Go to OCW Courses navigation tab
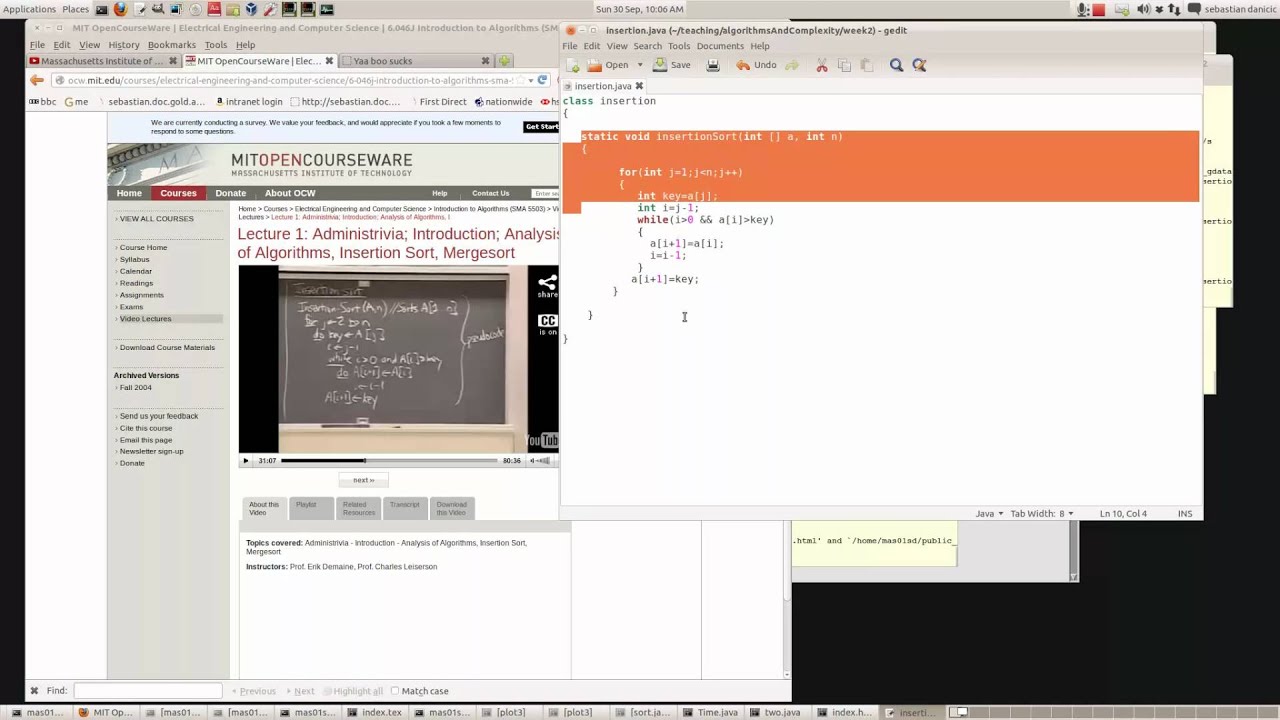The height and width of the screenshot is (720, 1280). pyautogui.click(x=178, y=193)
